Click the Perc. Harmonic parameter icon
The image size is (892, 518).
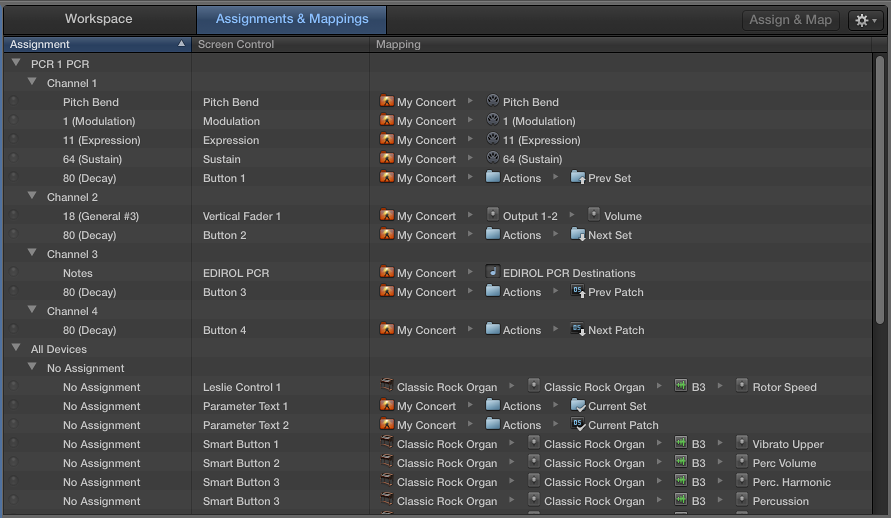pyautogui.click(x=741, y=481)
